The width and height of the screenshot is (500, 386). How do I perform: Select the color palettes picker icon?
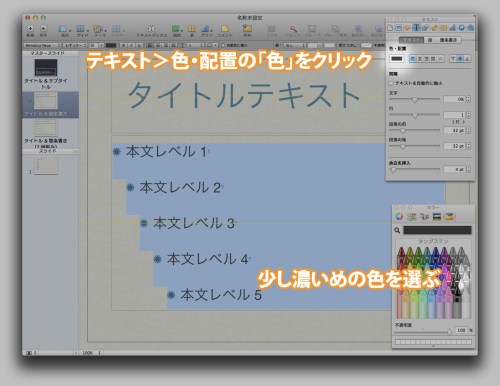point(424,217)
